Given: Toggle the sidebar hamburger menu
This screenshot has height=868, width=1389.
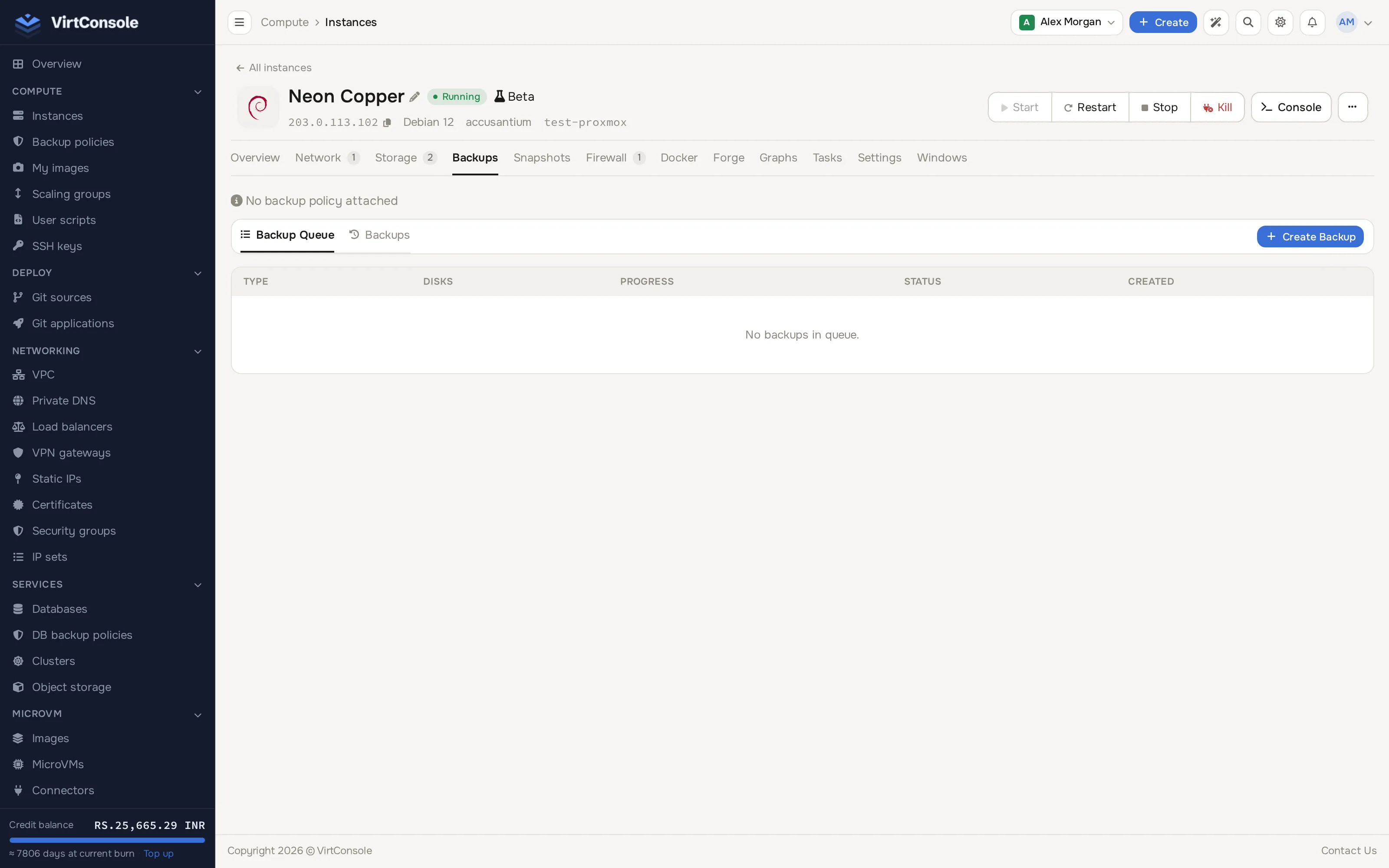Looking at the screenshot, I should (x=239, y=23).
